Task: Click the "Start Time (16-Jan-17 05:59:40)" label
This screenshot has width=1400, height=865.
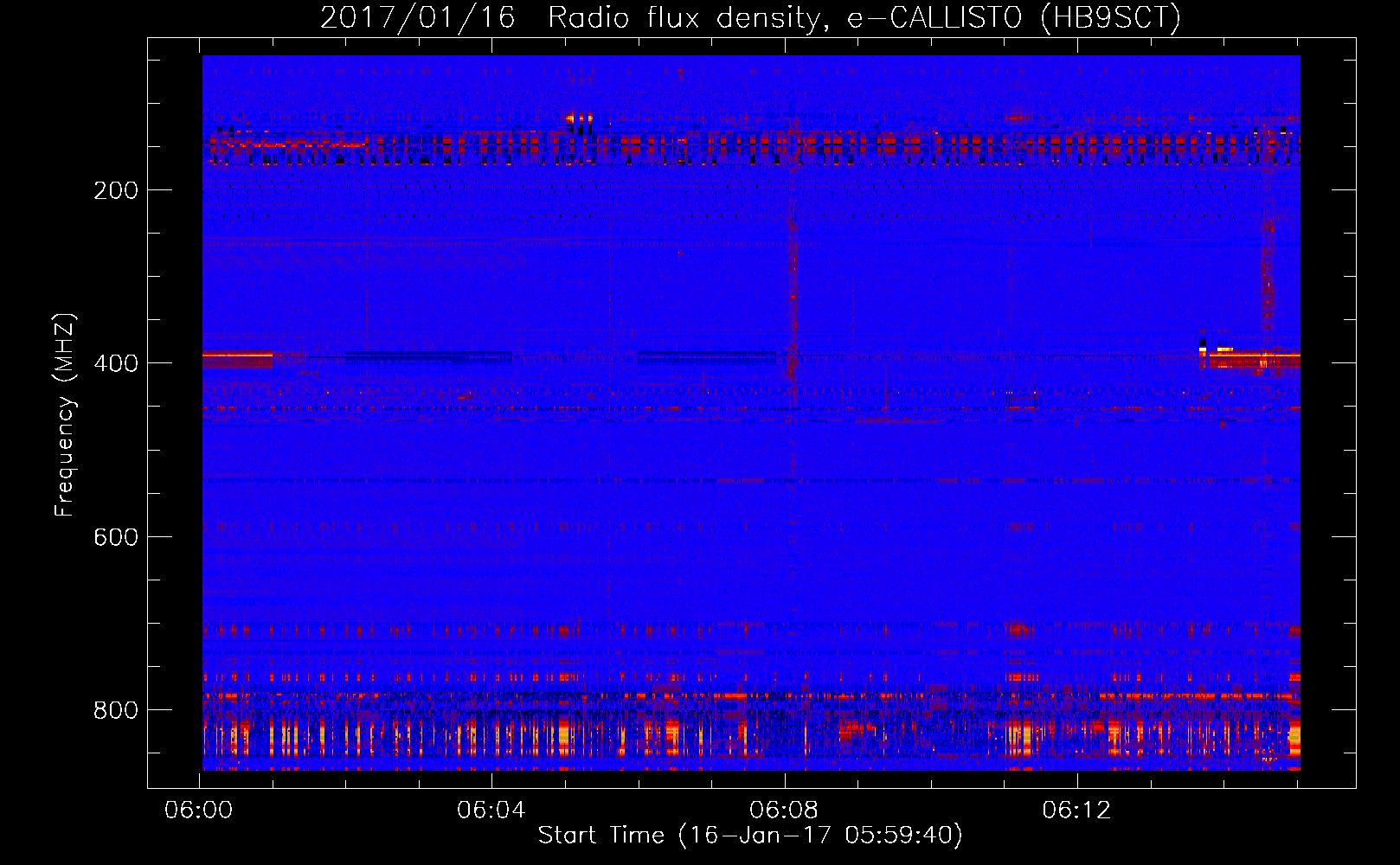Action: click(x=750, y=835)
